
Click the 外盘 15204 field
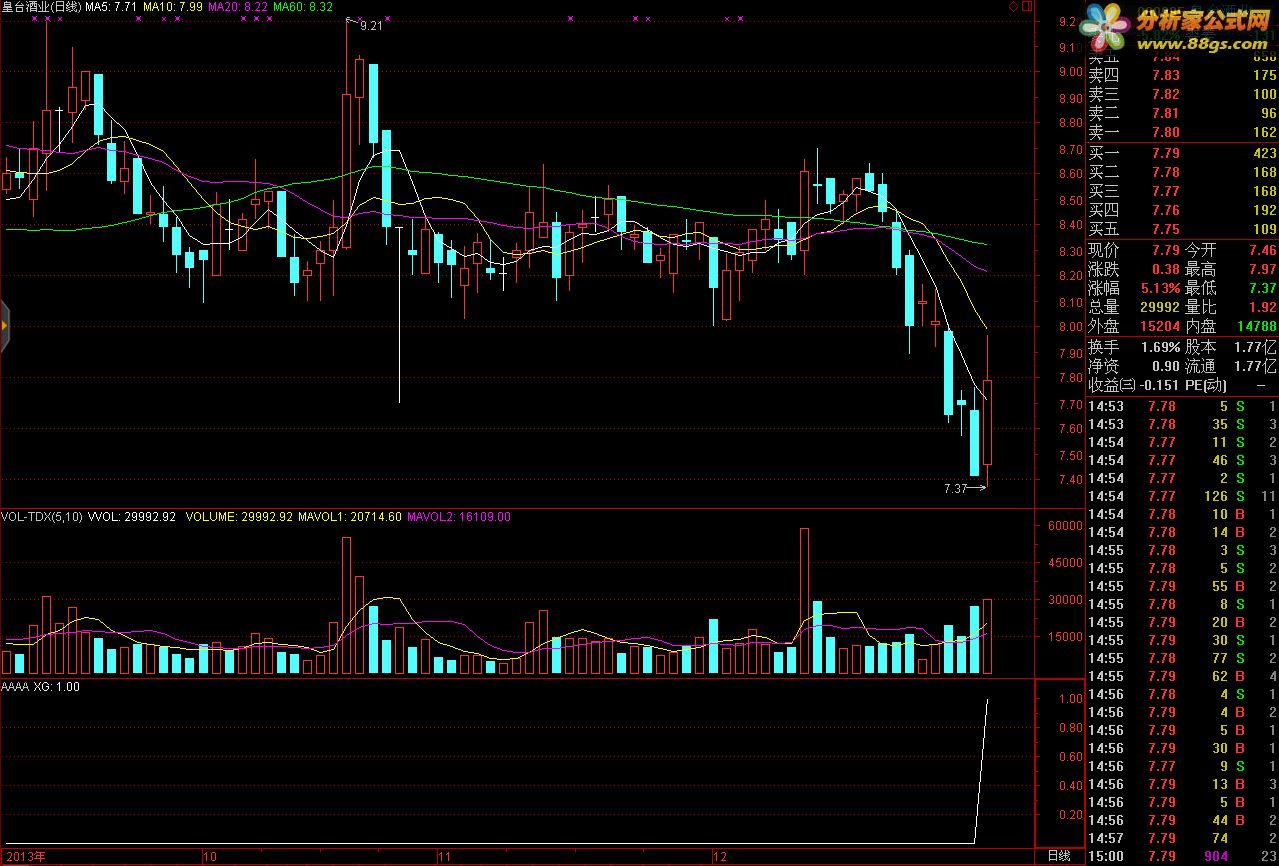pyautogui.click(x=1134, y=326)
